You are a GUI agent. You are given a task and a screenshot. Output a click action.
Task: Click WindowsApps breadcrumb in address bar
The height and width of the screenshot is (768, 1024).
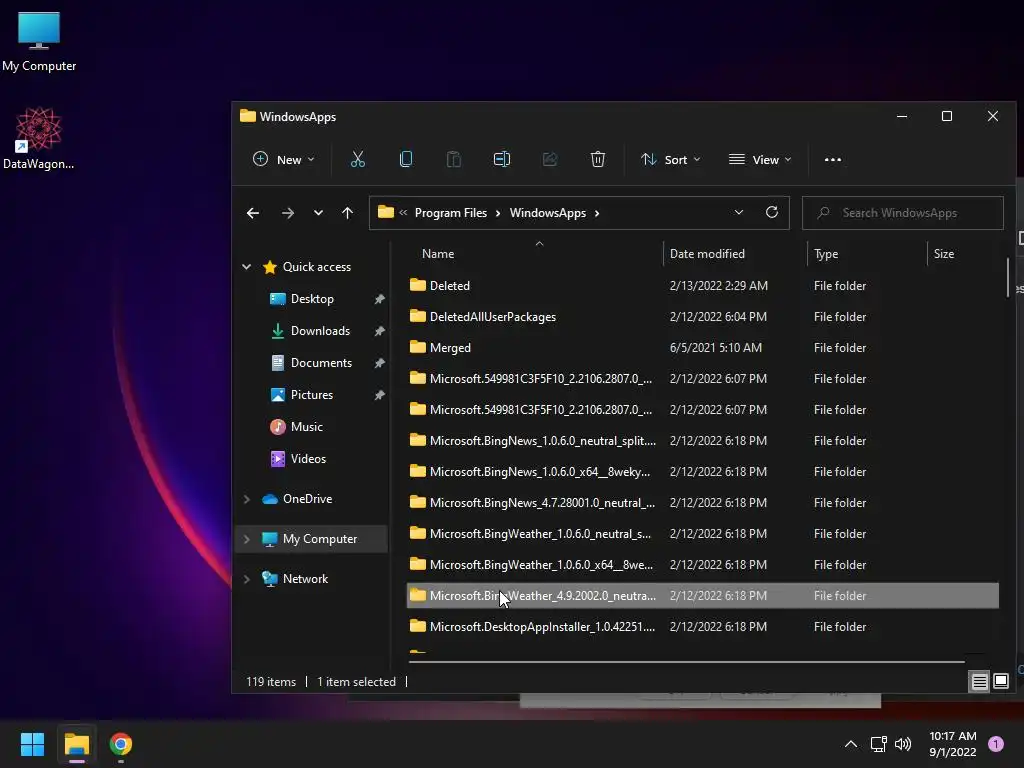click(547, 213)
